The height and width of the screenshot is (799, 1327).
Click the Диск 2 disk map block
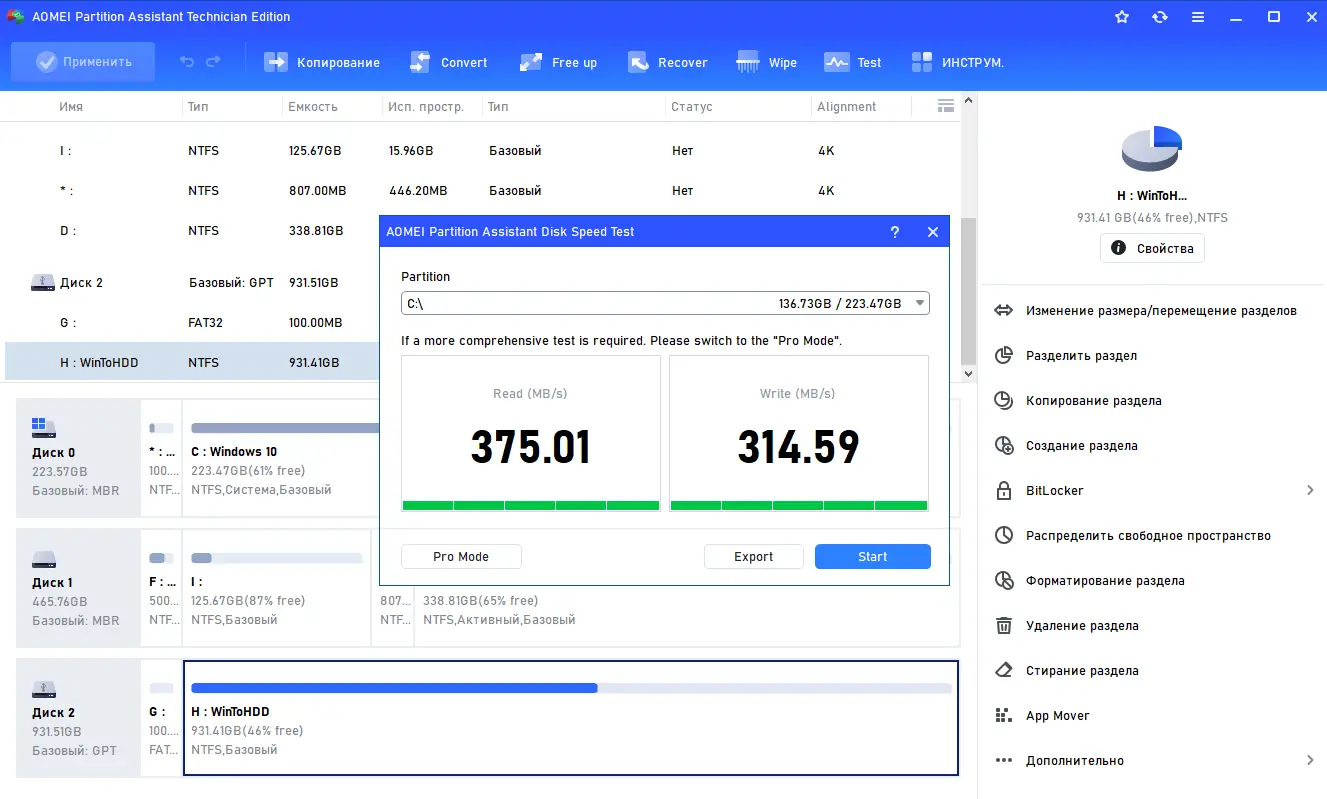pyautogui.click(x=78, y=718)
